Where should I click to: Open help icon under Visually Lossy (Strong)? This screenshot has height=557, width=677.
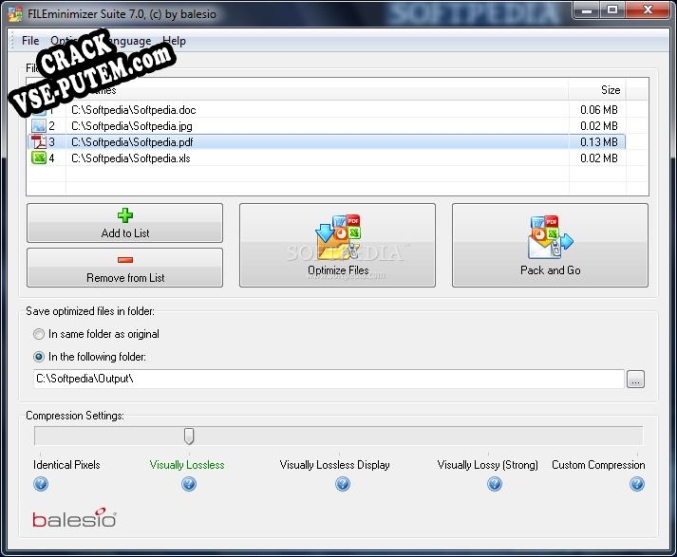(x=494, y=484)
